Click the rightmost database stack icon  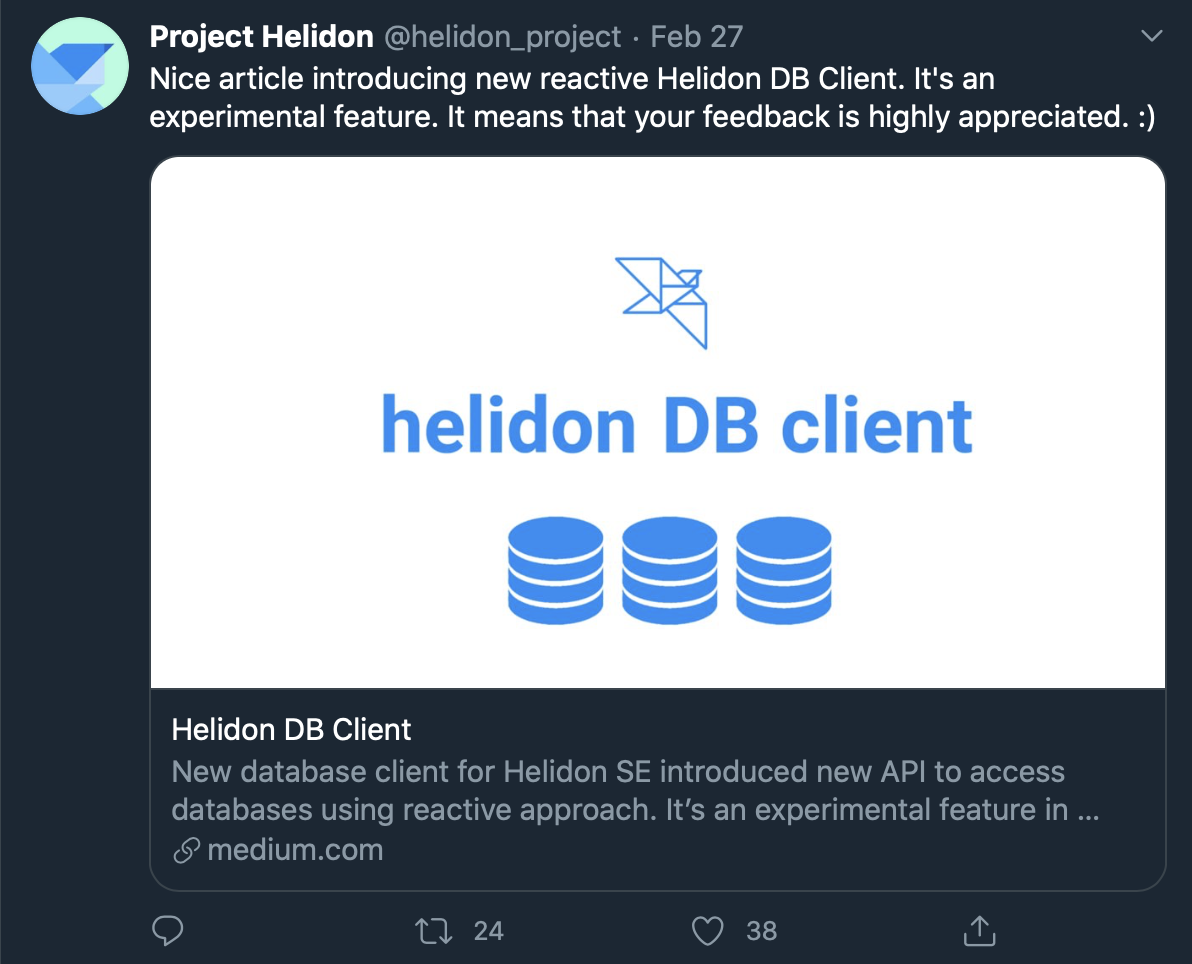coord(784,569)
